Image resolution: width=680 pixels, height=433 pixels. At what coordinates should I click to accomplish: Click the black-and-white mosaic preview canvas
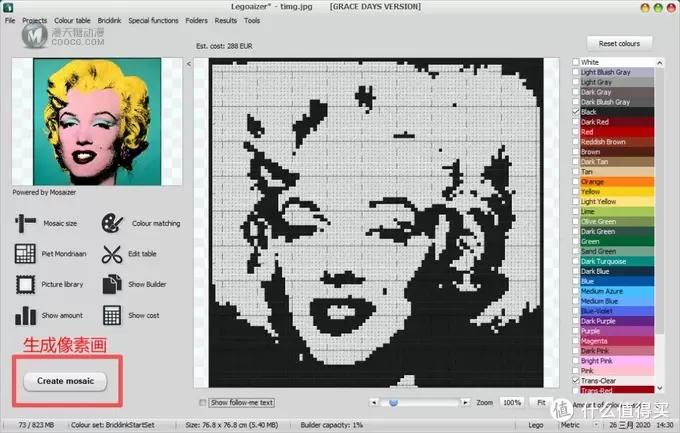(376, 223)
